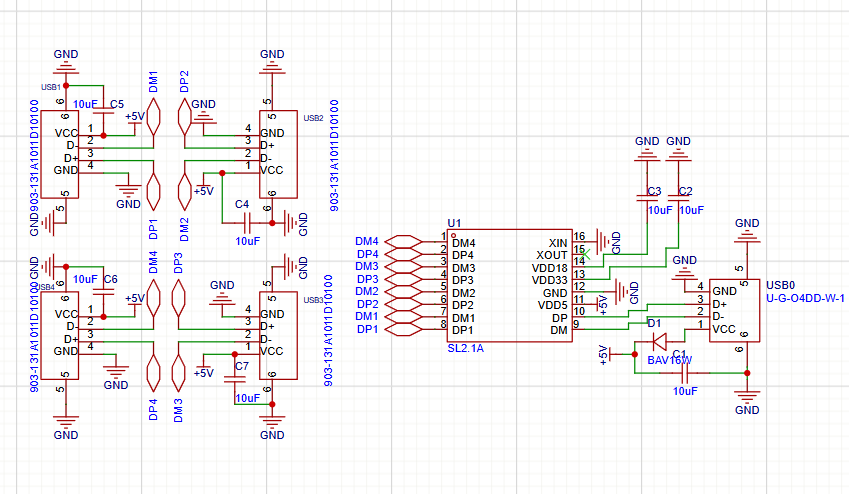Select the XIN pin label on U1
Image resolution: width=849 pixels, height=494 pixels.
point(558,243)
